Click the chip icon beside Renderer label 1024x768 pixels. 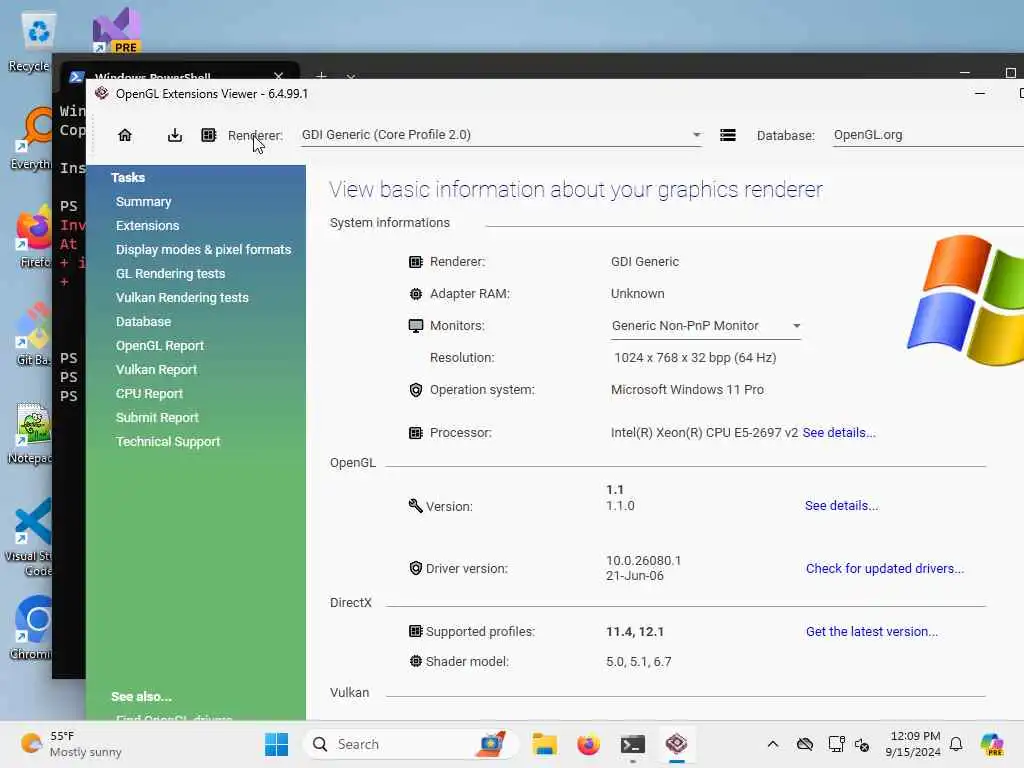[x=208, y=135]
